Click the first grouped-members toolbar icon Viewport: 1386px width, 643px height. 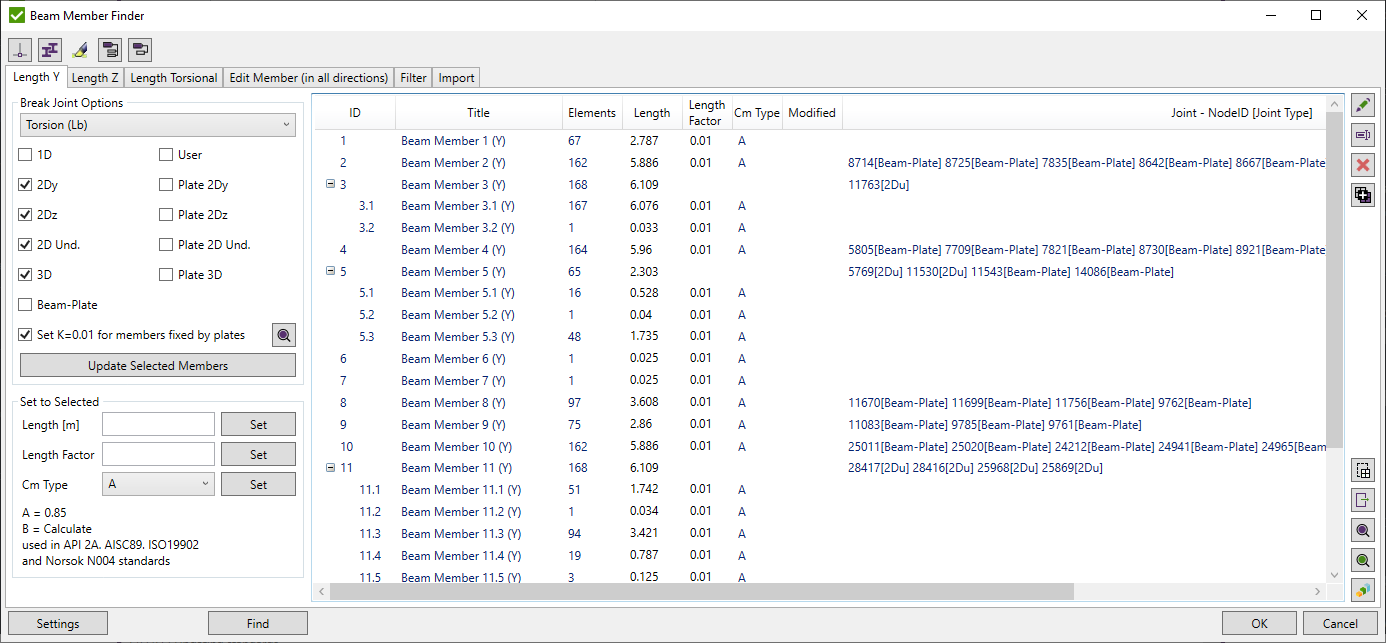pos(110,49)
